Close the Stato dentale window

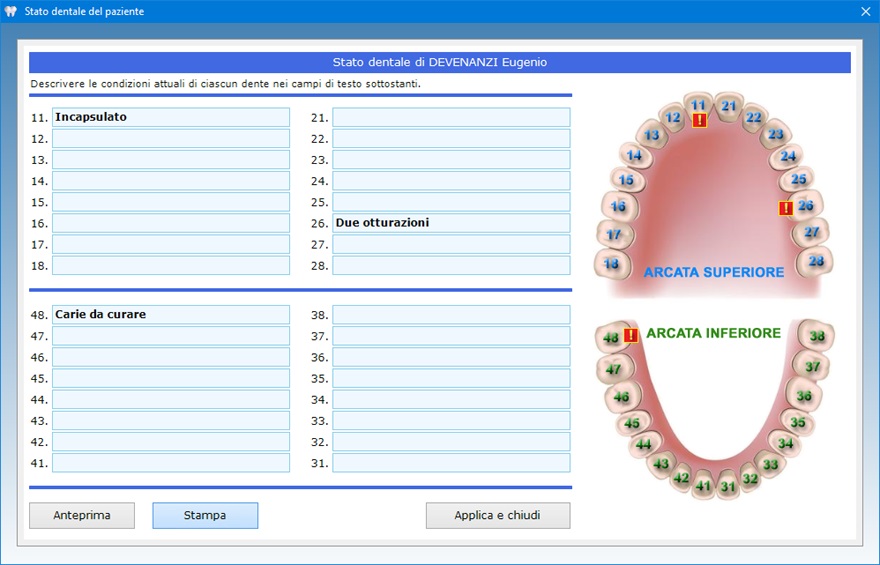pos(865,11)
